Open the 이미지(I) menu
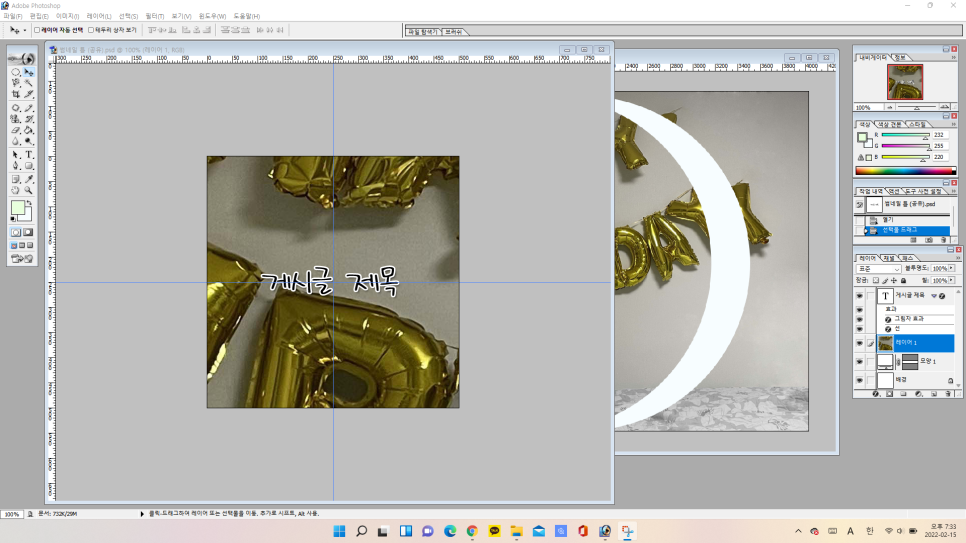 coord(67,16)
